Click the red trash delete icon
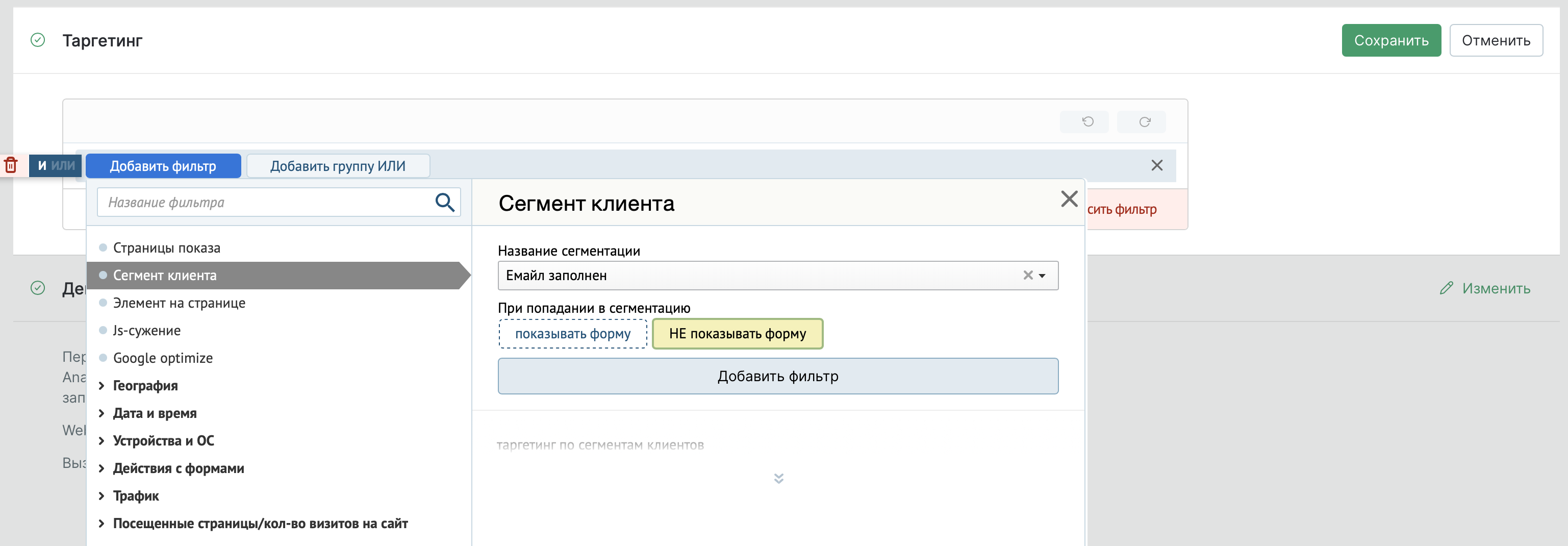The image size is (1568, 546). point(11,165)
